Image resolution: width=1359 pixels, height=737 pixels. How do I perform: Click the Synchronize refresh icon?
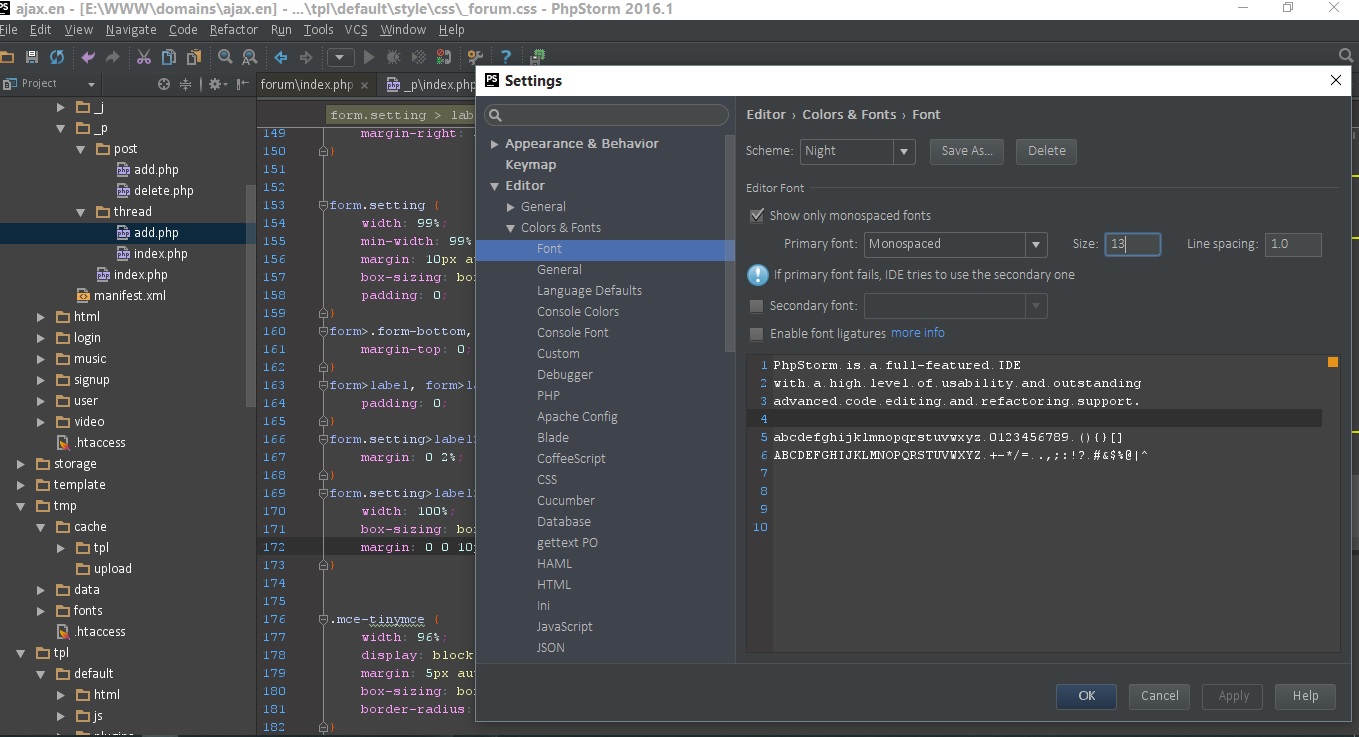coord(56,57)
